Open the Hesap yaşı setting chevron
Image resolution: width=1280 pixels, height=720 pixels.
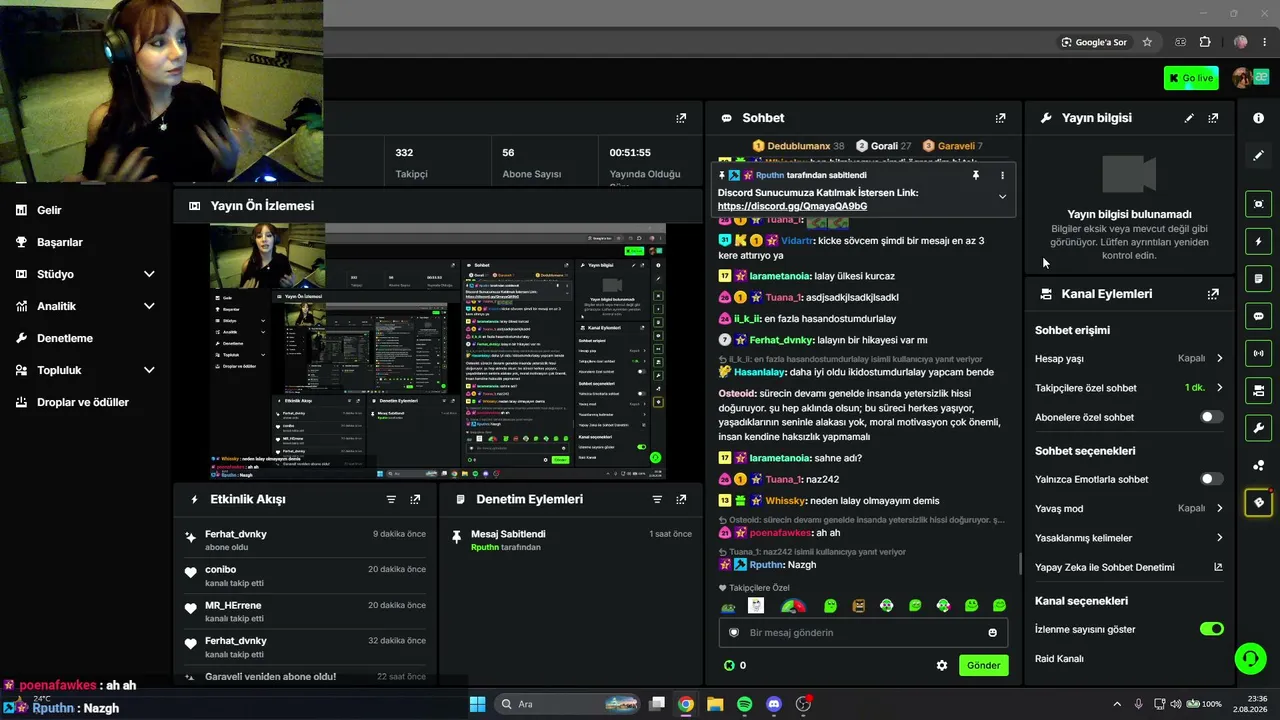point(1219,358)
